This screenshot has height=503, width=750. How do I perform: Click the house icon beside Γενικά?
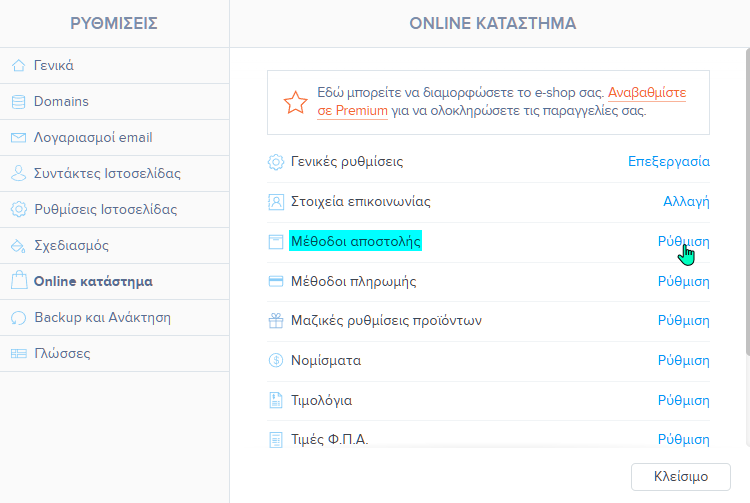pos(19,66)
